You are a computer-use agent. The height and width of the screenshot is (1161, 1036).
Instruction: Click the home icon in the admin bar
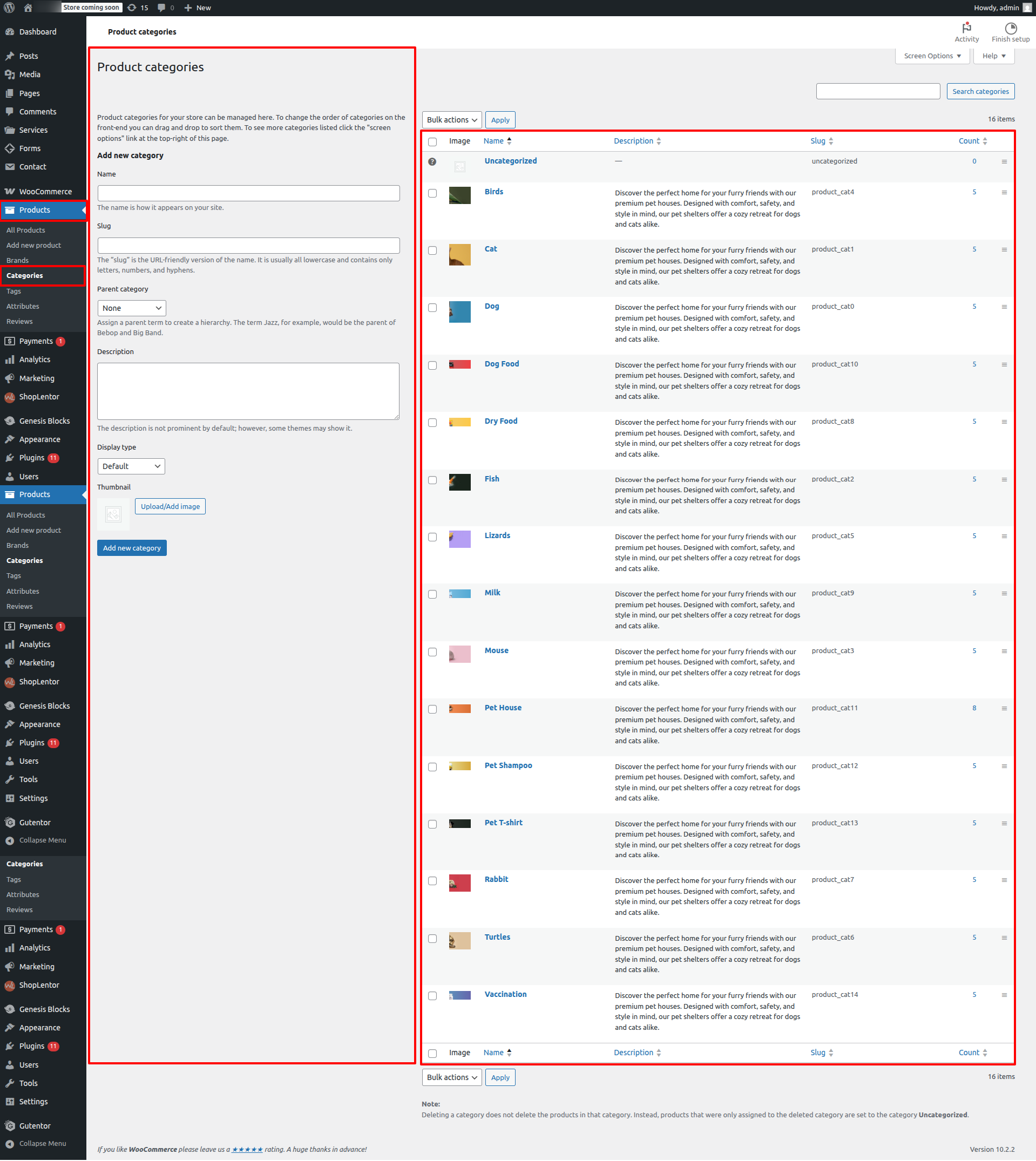click(28, 8)
